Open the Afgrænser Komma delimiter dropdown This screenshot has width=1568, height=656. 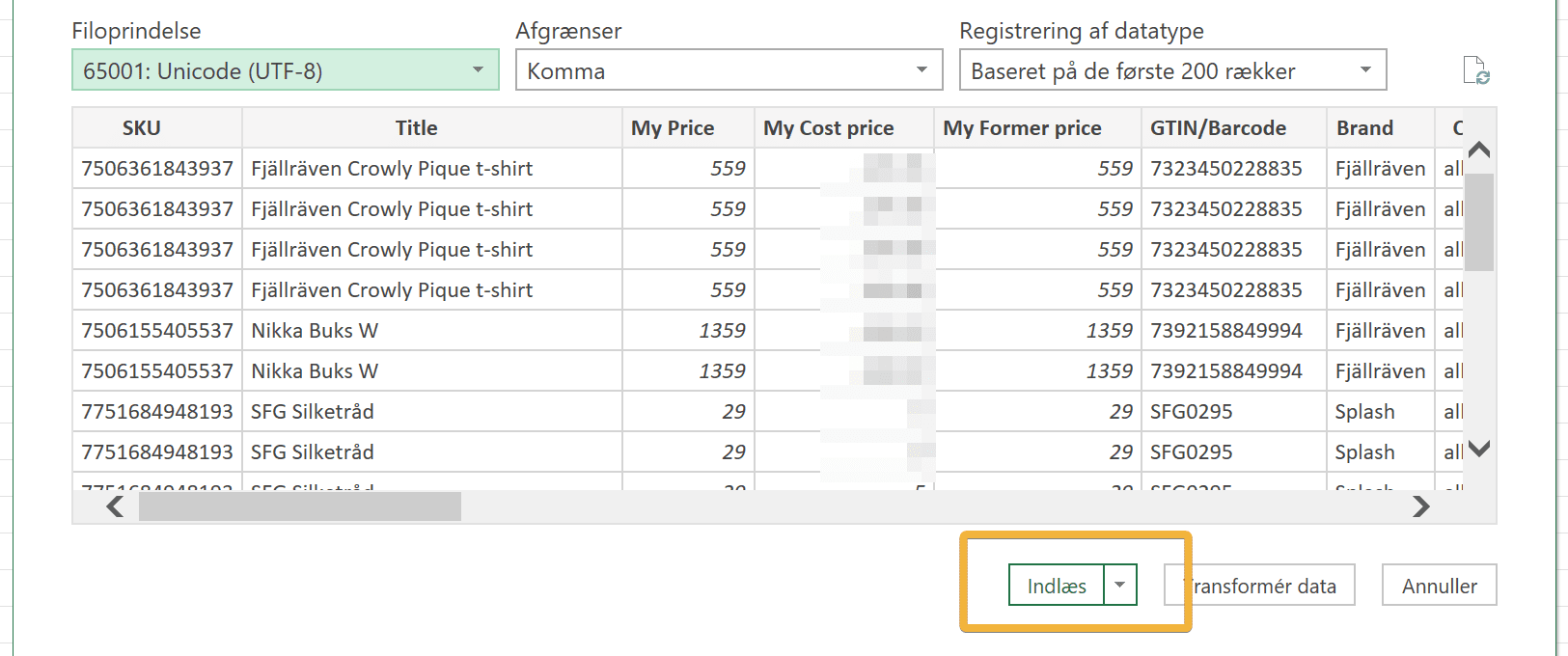(x=729, y=70)
